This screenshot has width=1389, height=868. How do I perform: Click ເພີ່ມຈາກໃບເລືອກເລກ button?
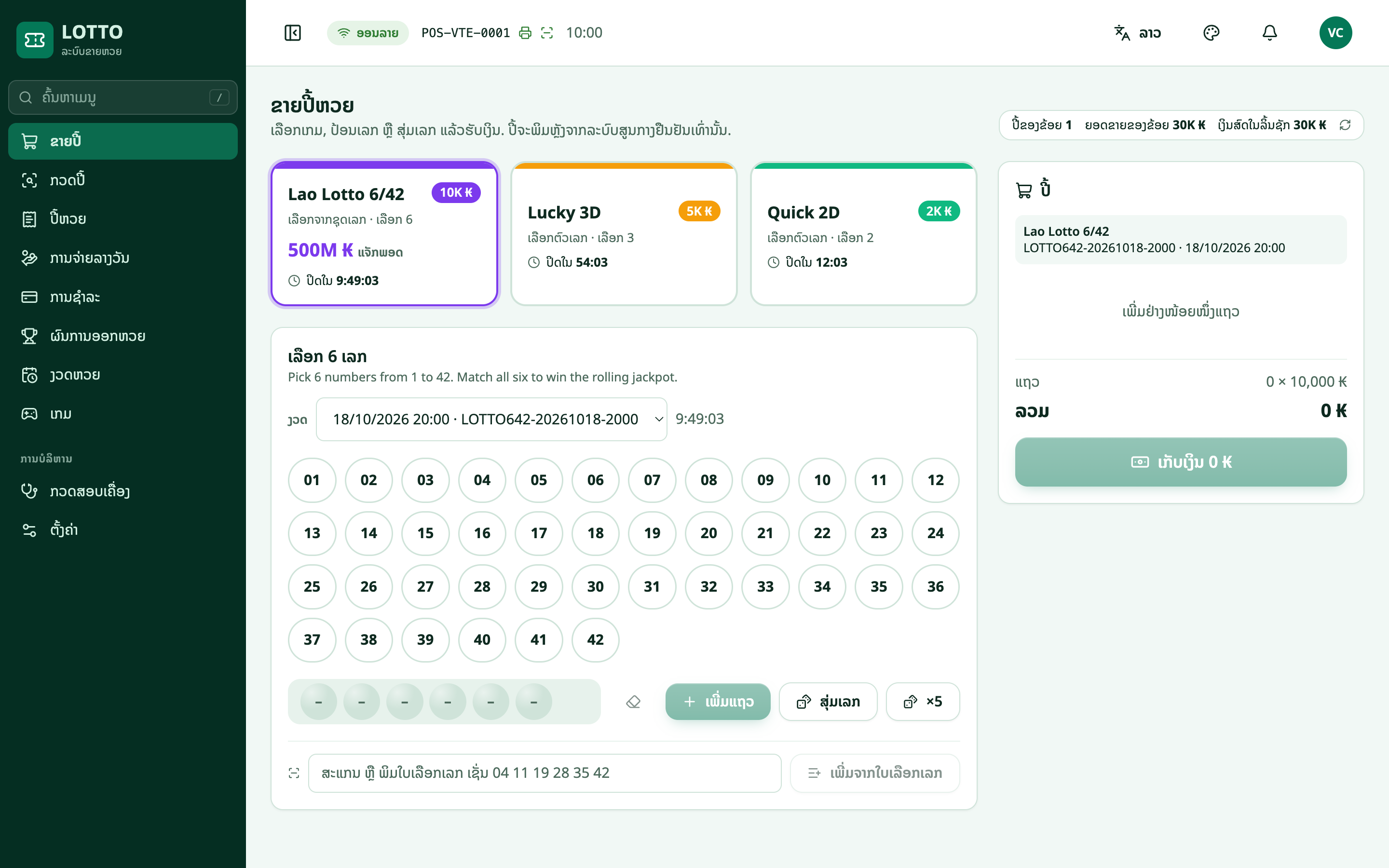coord(875,773)
